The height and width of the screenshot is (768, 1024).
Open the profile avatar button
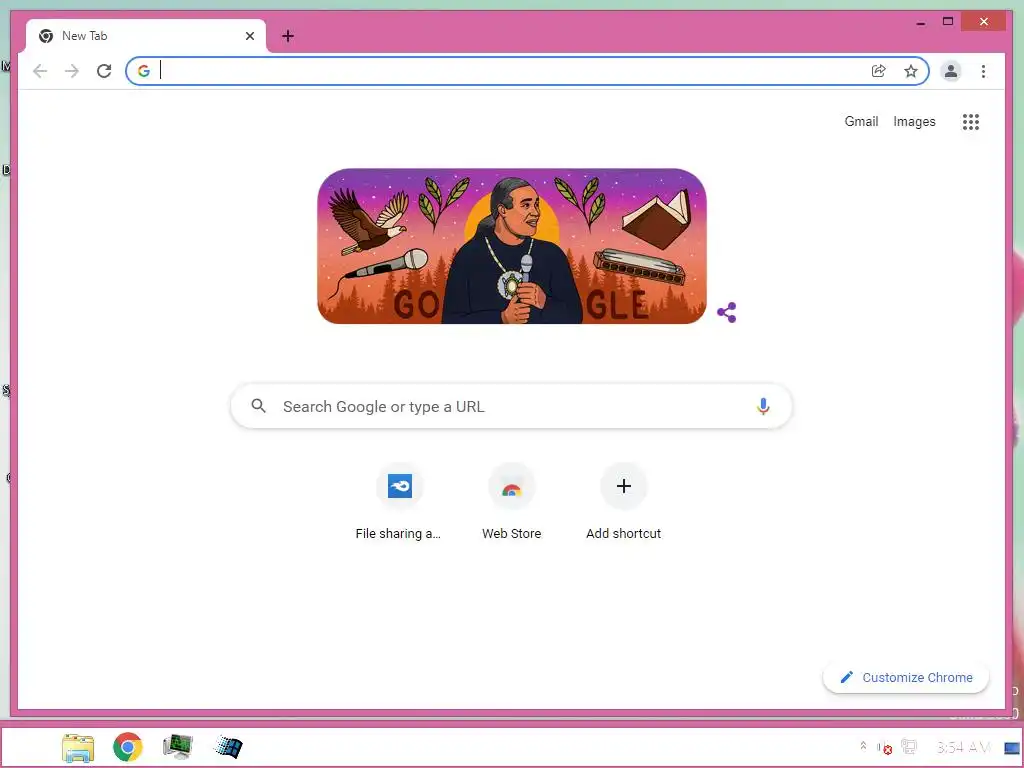tap(951, 71)
